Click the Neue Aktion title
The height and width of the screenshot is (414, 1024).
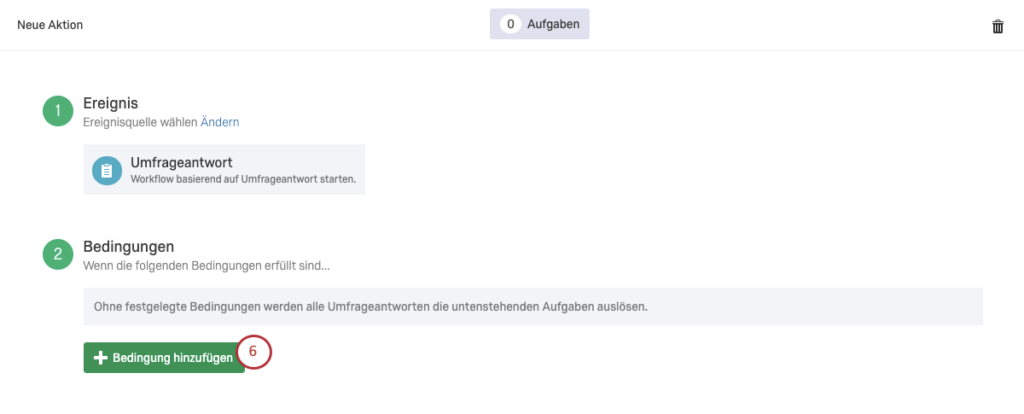pos(50,25)
